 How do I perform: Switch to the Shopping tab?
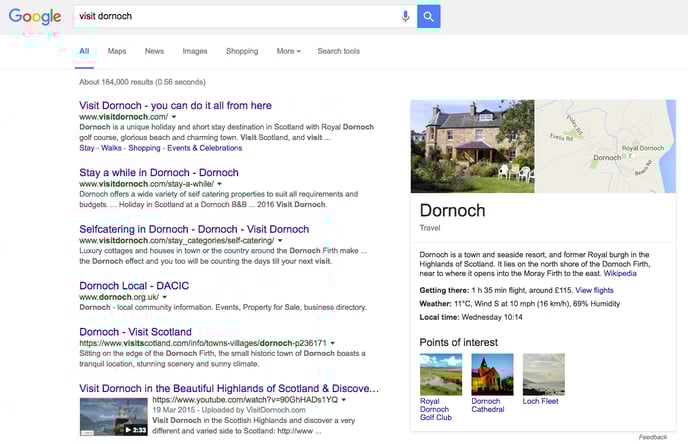(242, 51)
